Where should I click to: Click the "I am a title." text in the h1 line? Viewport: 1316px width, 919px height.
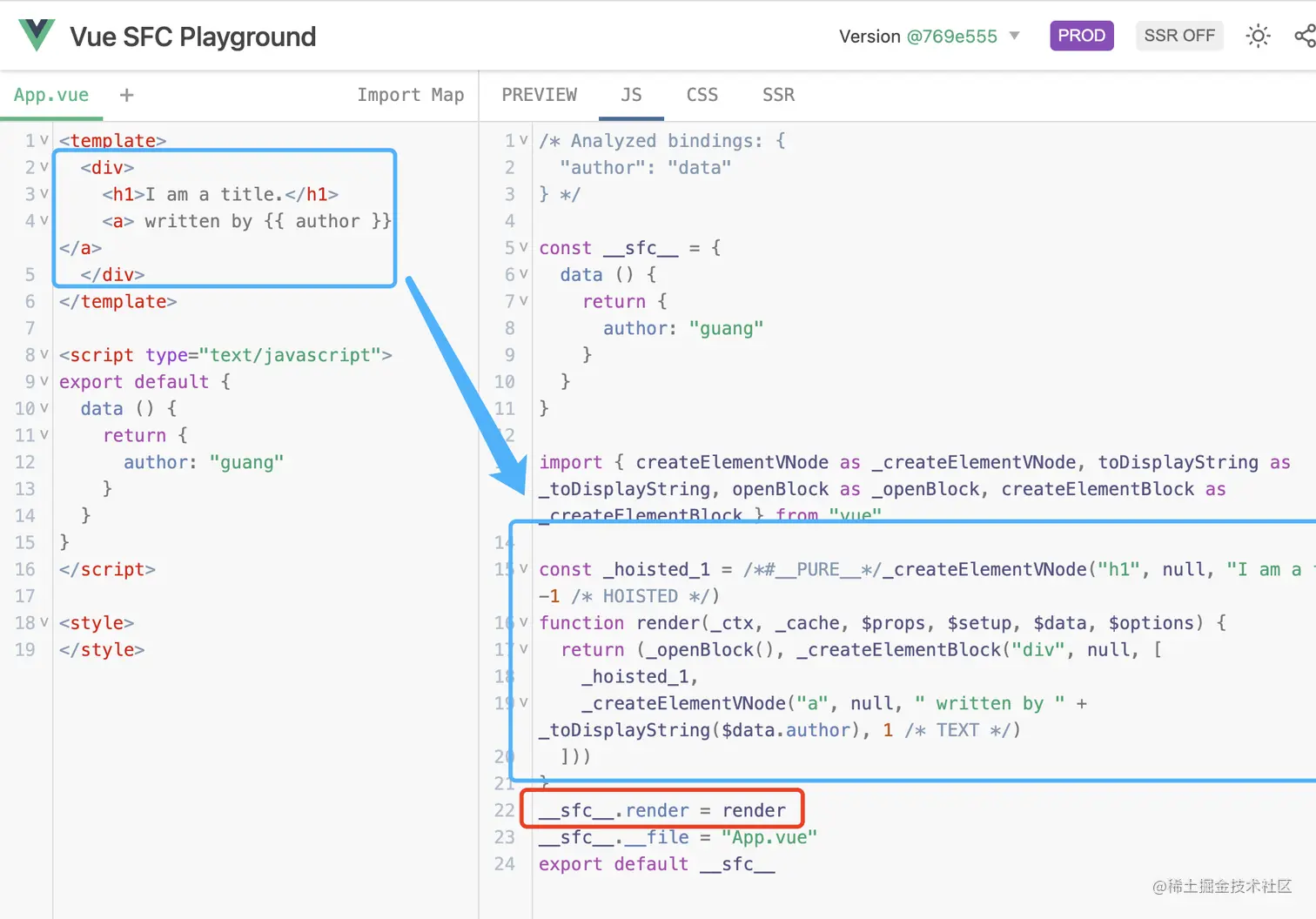click(x=214, y=194)
